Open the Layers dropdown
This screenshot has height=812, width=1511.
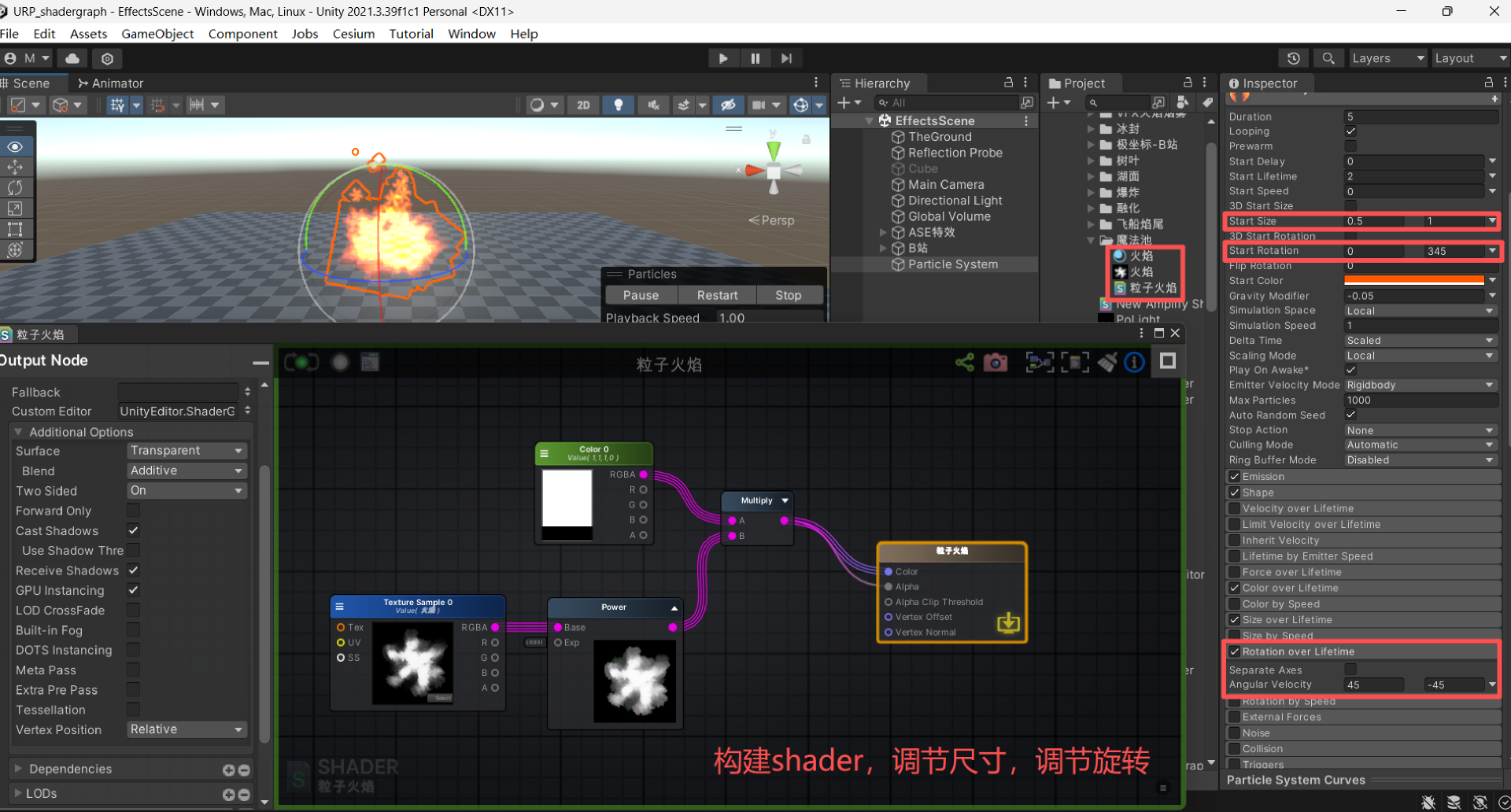point(1387,58)
